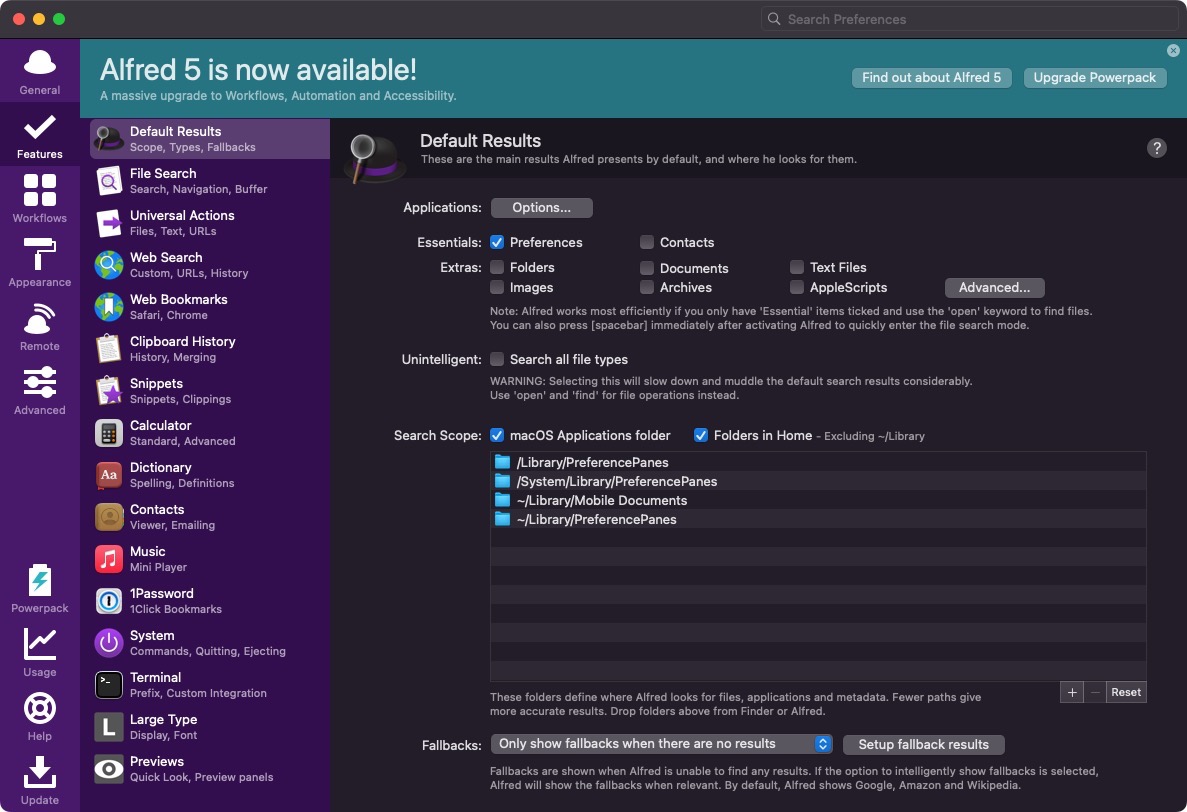Select the ~/Library/Mobile Documents folder row
This screenshot has width=1187, height=812.
pos(818,500)
